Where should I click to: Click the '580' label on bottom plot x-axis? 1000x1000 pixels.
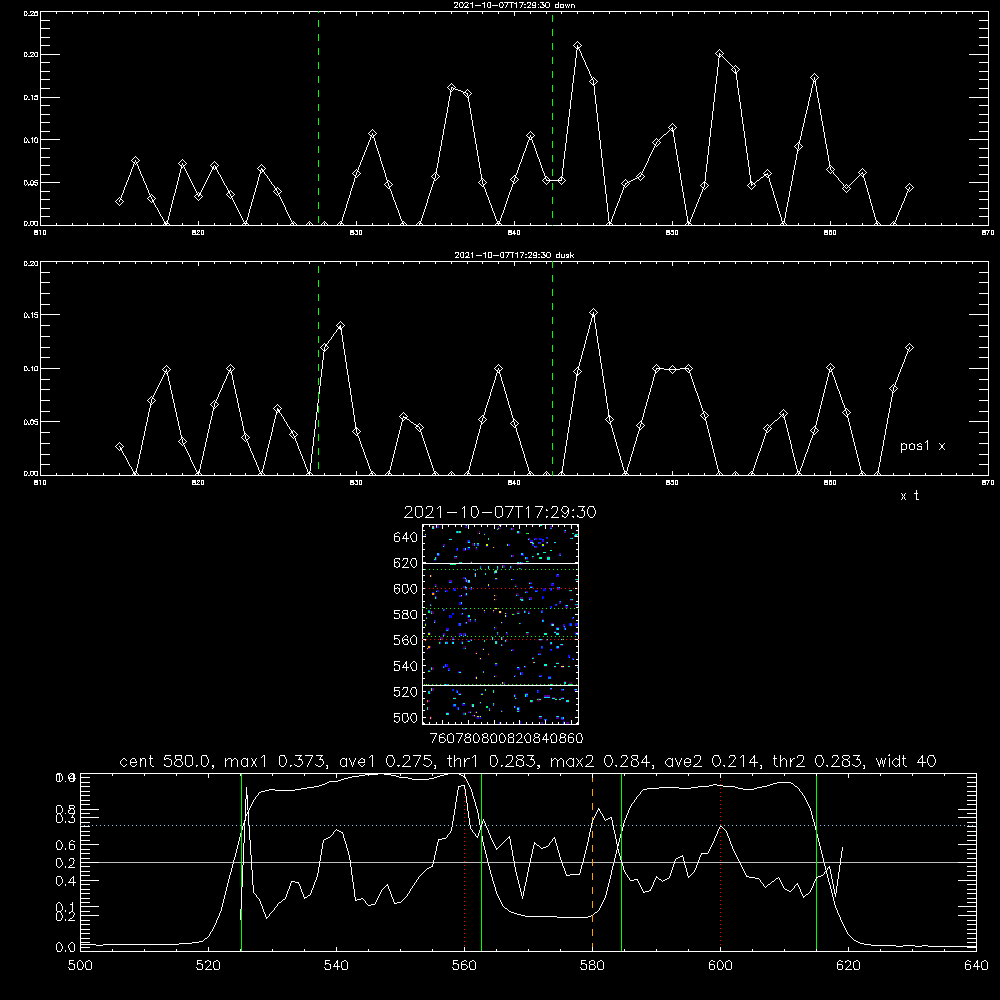(x=592, y=966)
